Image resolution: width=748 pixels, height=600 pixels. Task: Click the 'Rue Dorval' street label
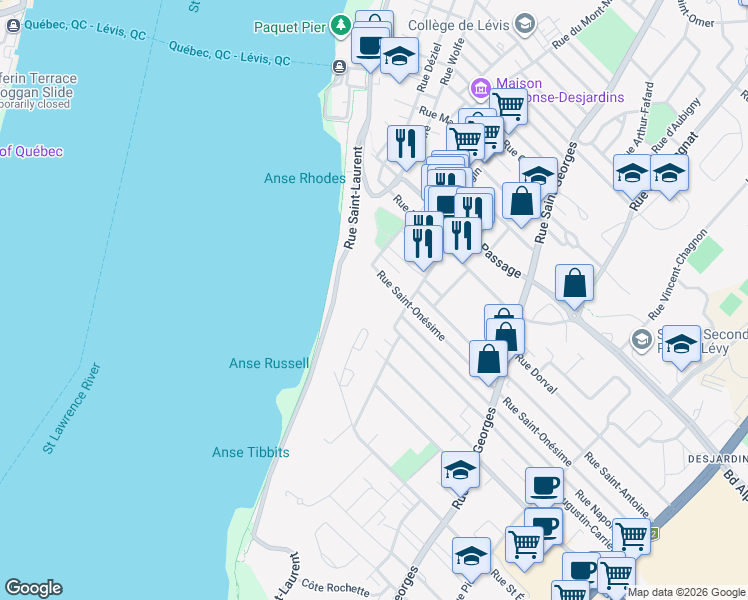click(x=537, y=375)
